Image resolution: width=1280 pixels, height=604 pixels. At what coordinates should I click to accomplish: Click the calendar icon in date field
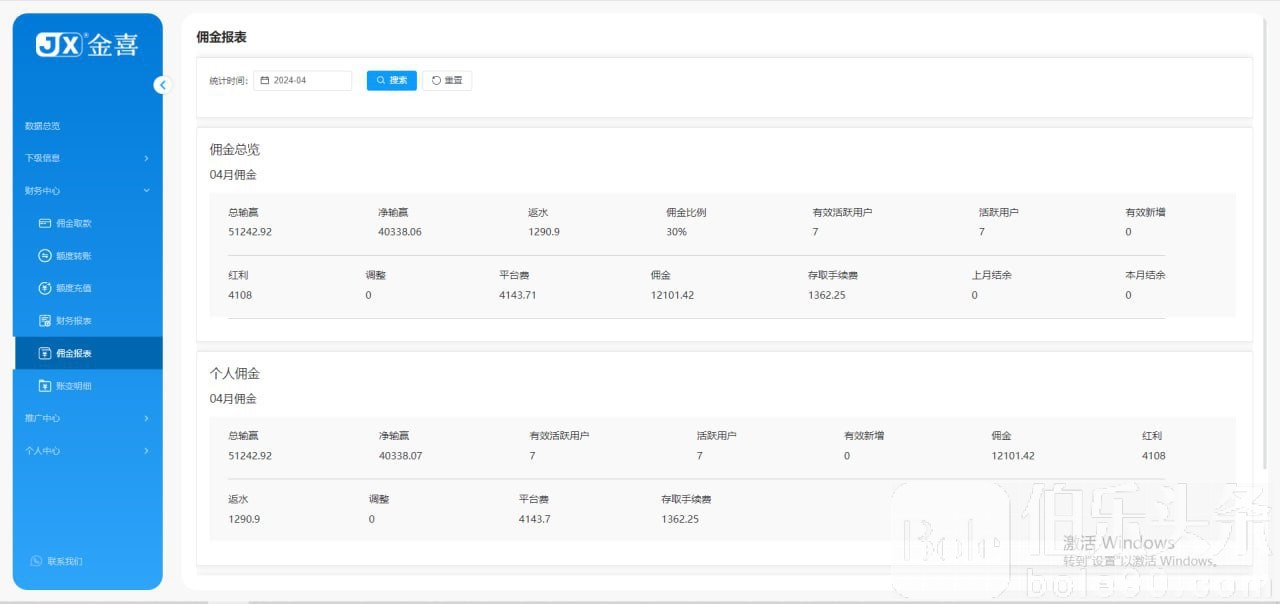[265, 80]
